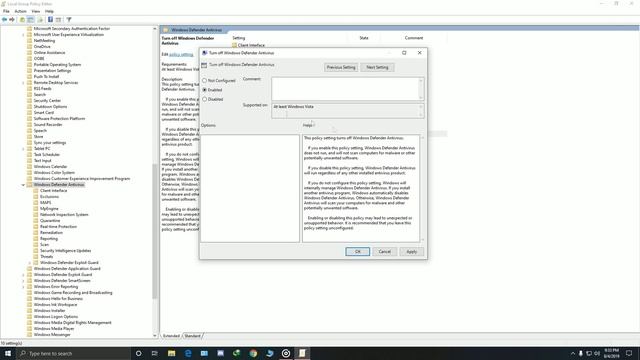Select the Windows Installer folder in the tree
Viewport: 640px width, 360px height.
click(49, 311)
